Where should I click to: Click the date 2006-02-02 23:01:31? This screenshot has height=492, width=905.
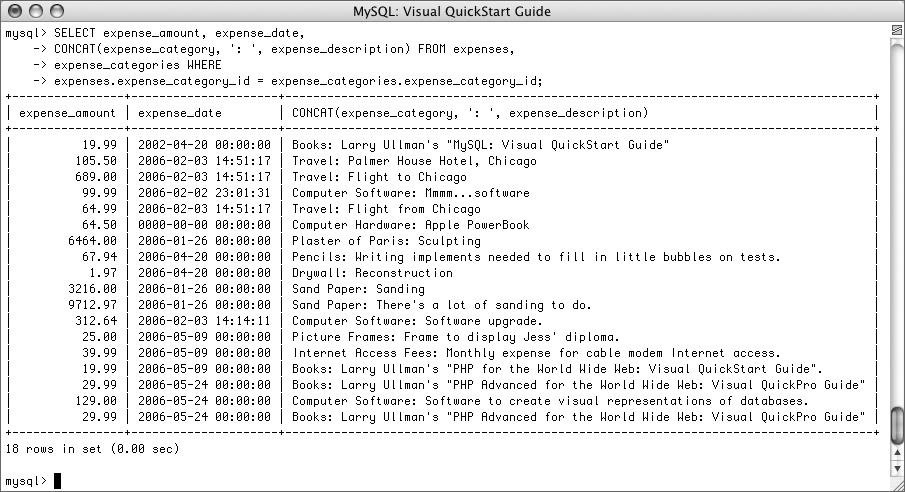click(204, 193)
